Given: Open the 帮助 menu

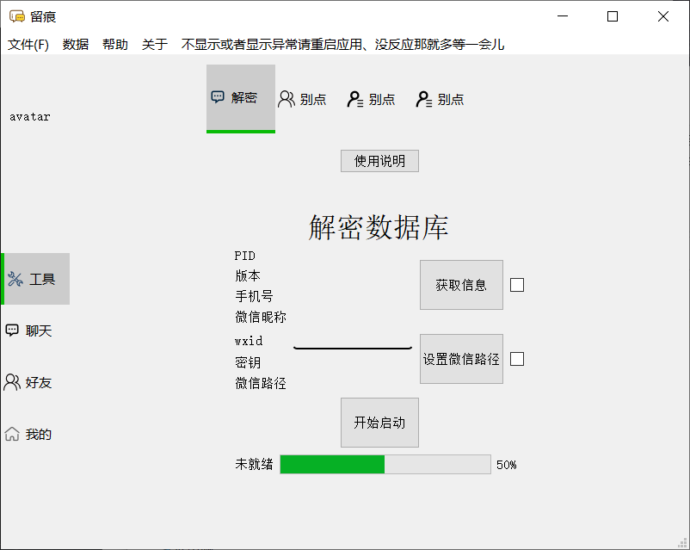Looking at the screenshot, I should tap(115, 44).
